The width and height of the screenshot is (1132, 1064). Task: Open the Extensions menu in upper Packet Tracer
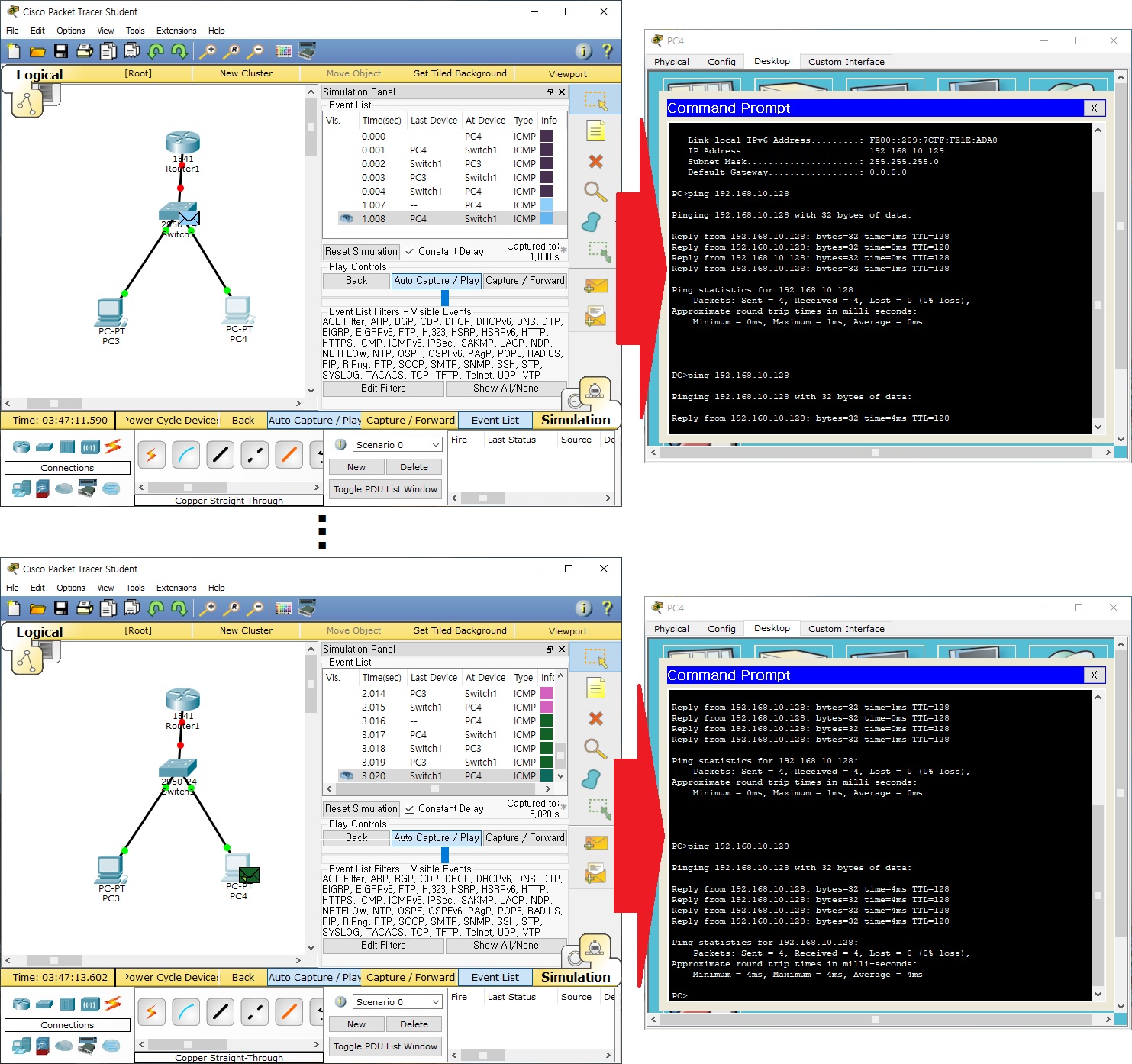click(176, 31)
